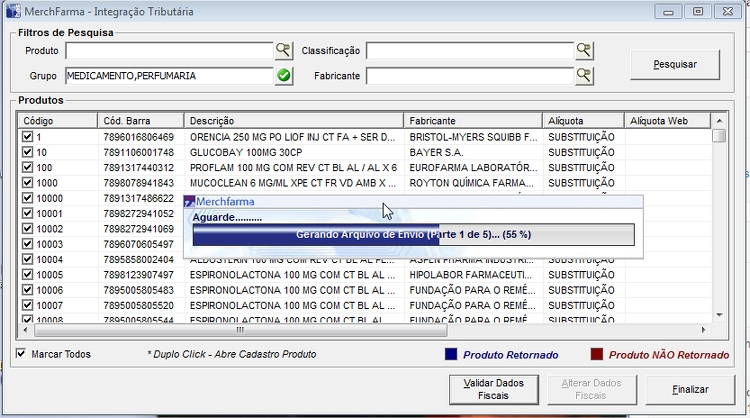Screen dimensions: 750x418
Task: Sort by the Descrição column header
Action: pos(293,120)
